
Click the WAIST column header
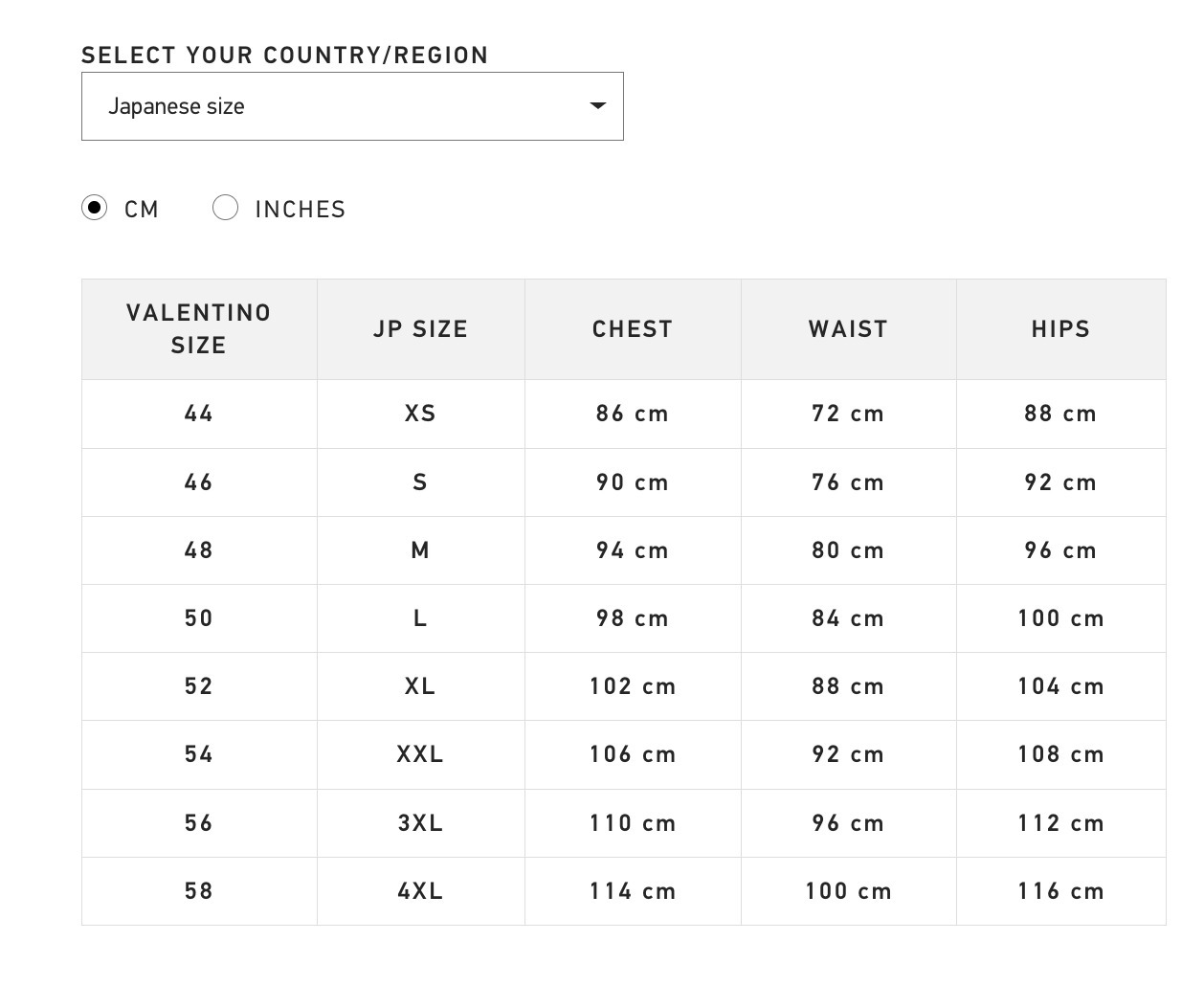click(849, 329)
